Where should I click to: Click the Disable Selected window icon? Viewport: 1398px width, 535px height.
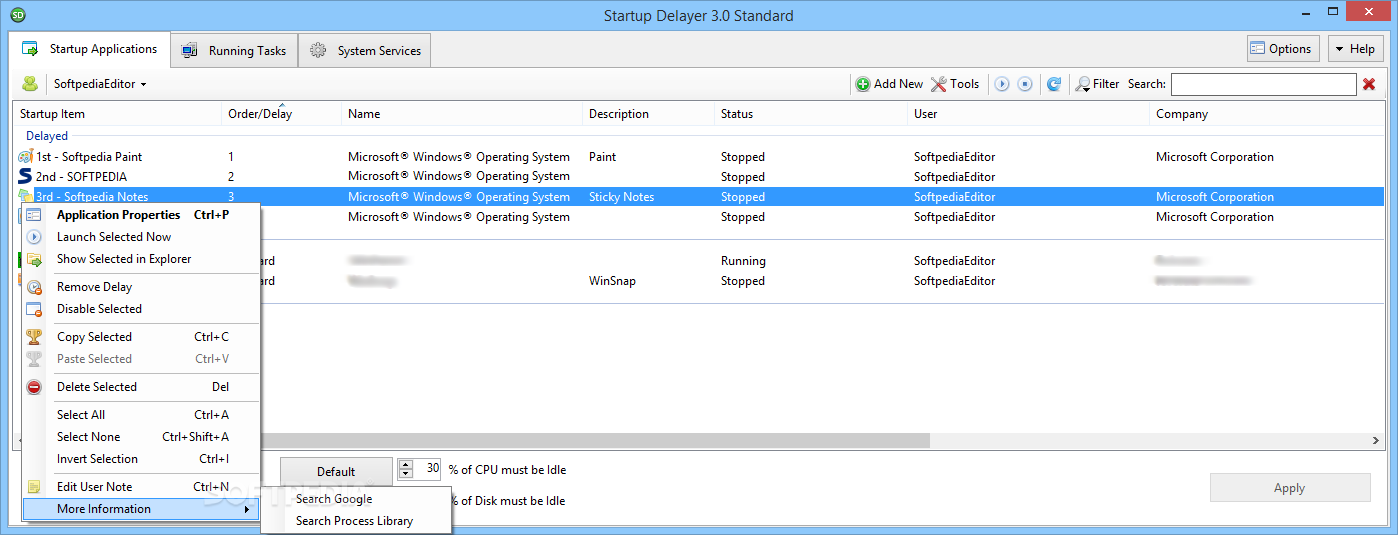tap(34, 309)
